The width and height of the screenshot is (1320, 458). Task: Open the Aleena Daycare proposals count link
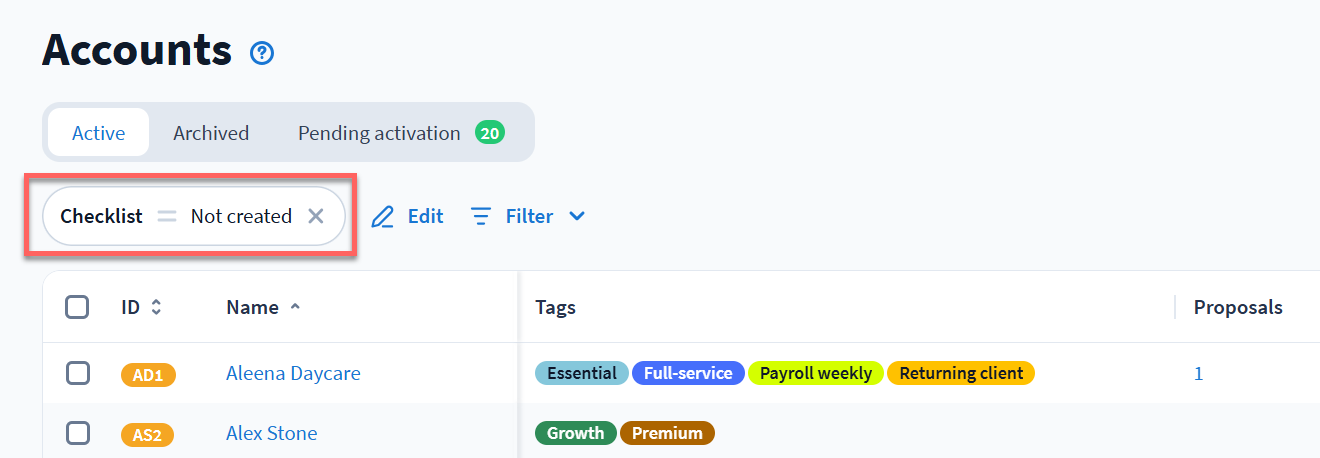[1198, 373]
